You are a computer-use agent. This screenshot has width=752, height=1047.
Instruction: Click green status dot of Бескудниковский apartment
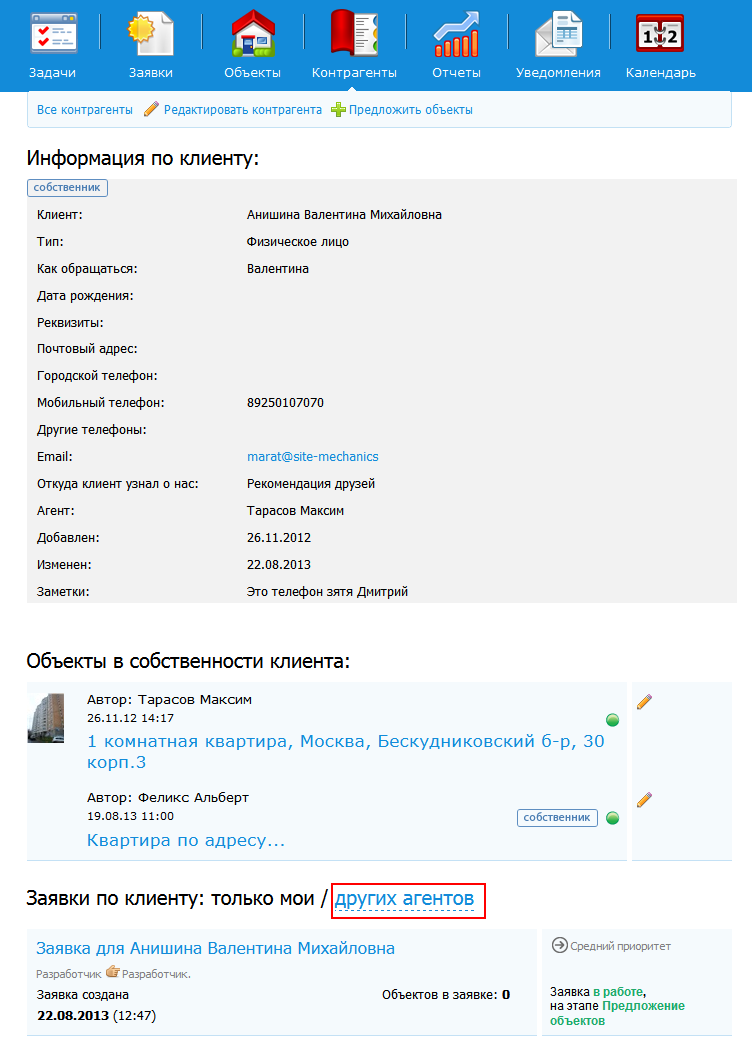point(612,720)
